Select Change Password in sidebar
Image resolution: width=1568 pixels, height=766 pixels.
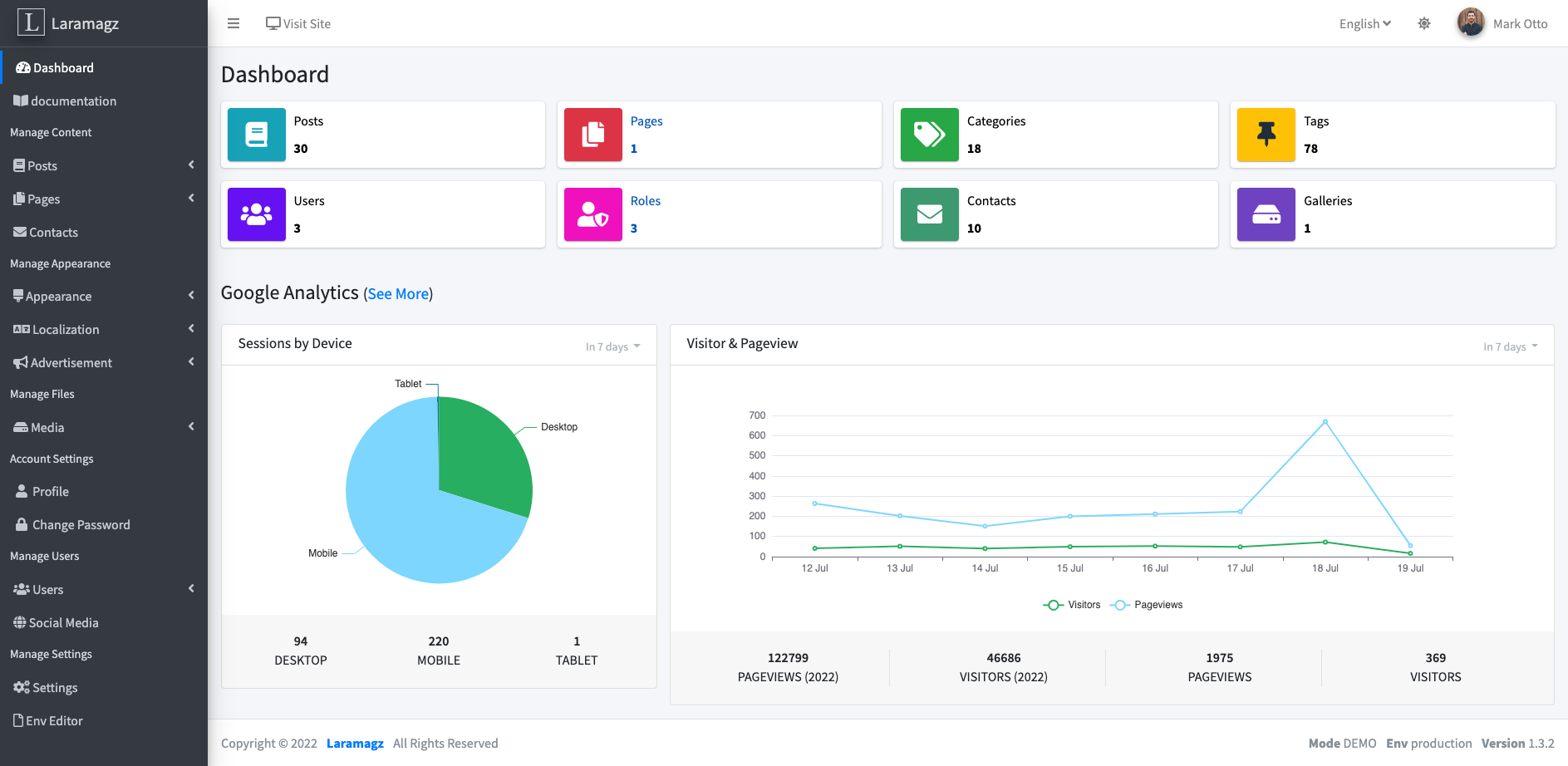81,525
